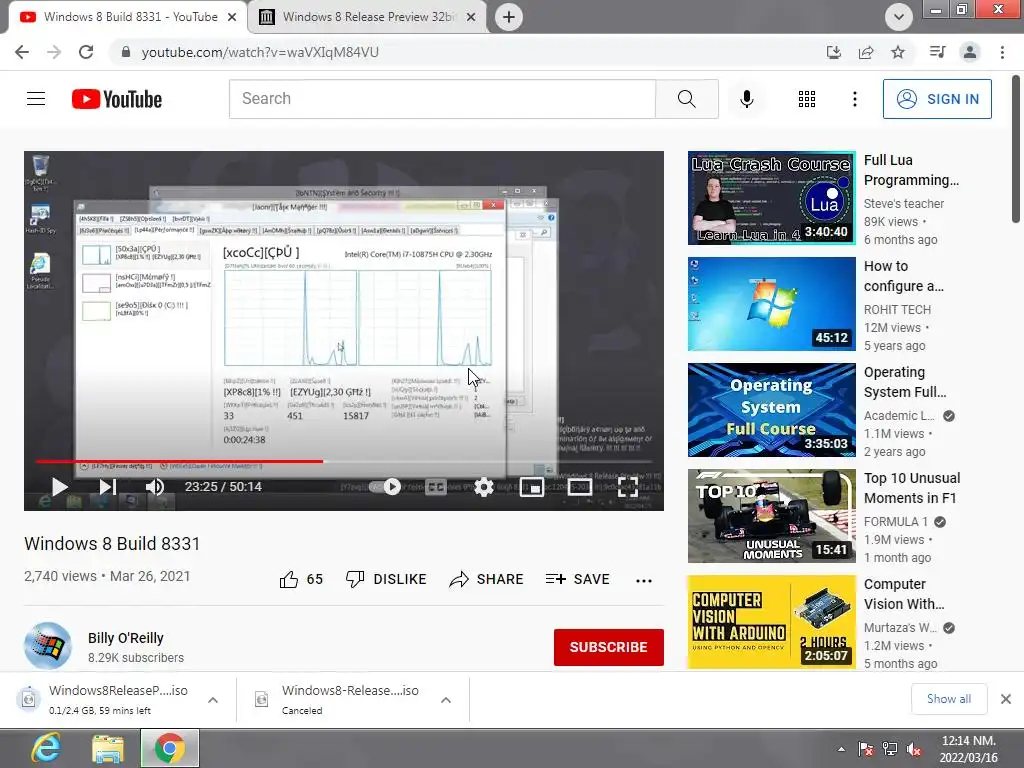Reload the YouTube page
Image resolution: width=1024 pixels, height=768 pixels.
[86, 52]
